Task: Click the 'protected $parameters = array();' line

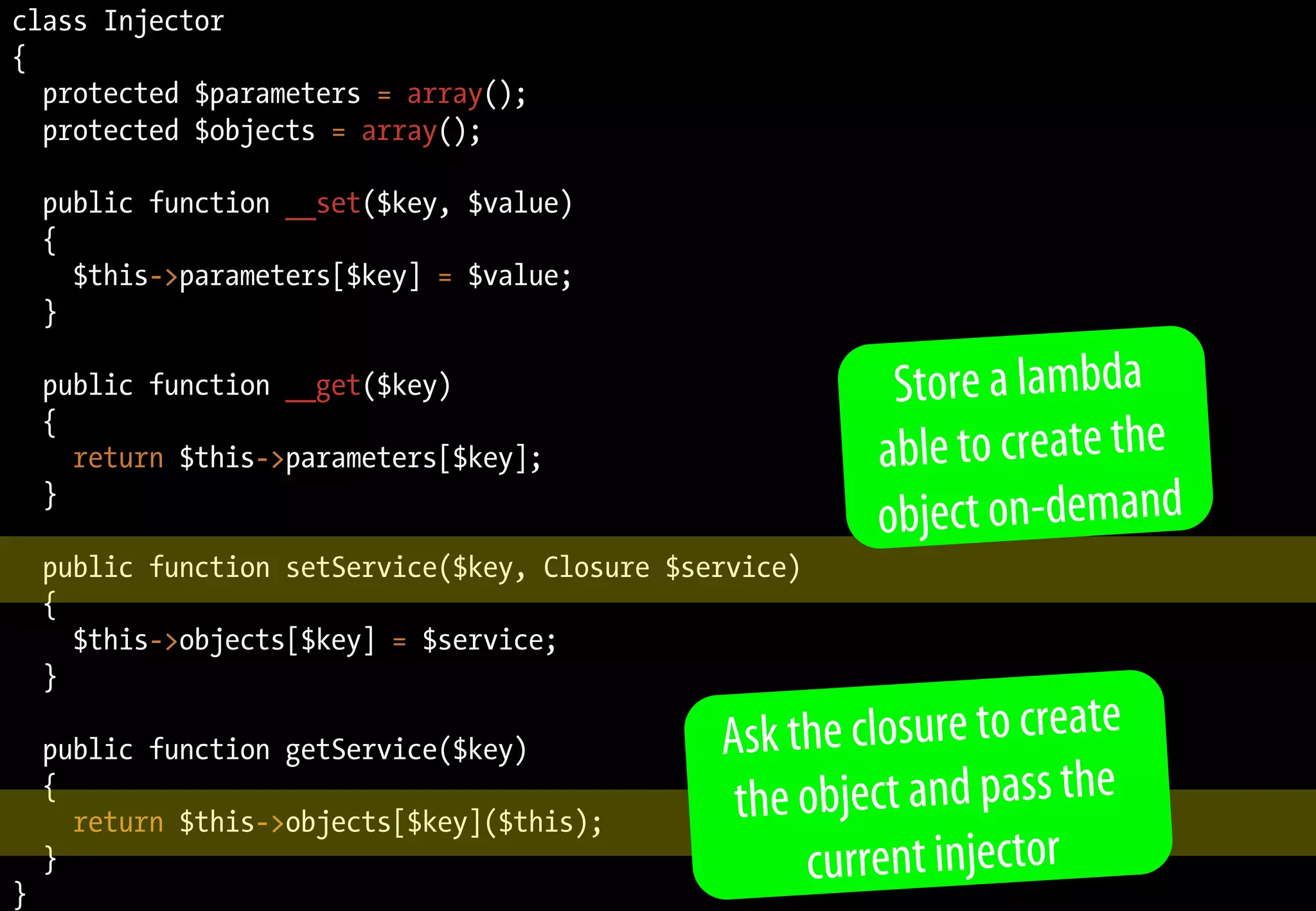Action: click(285, 94)
